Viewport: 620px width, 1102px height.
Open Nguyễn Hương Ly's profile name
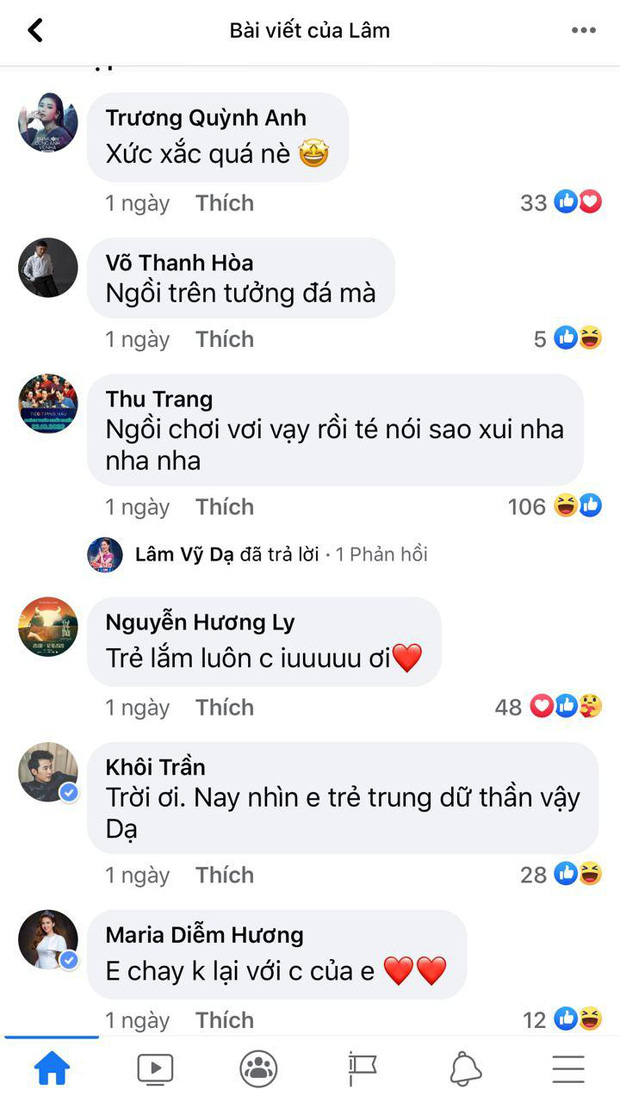tap(200, 623)
